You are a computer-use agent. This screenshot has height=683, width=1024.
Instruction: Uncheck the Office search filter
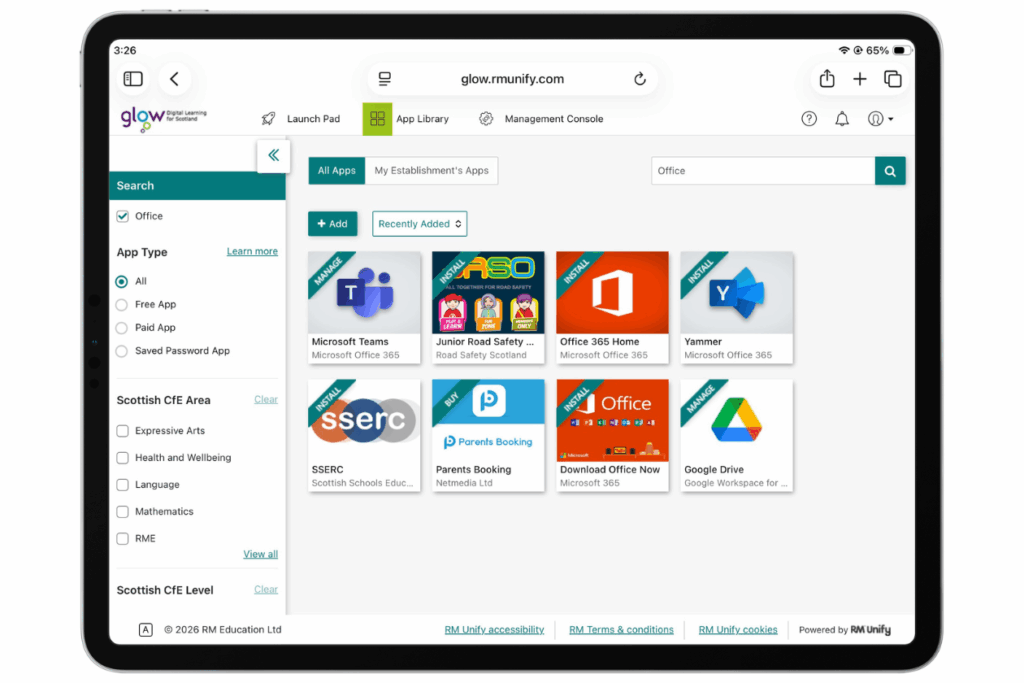(x=123, y=216)
